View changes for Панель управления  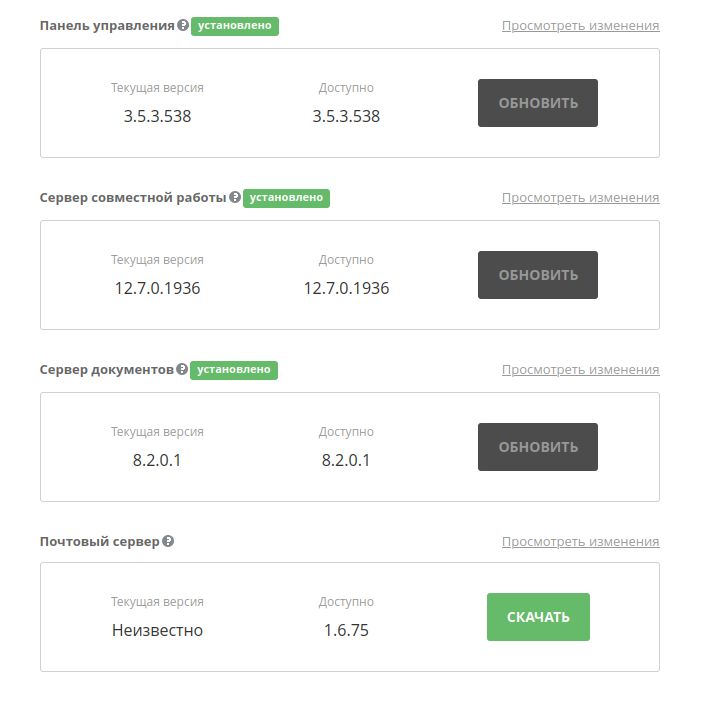tap(580, 26)
